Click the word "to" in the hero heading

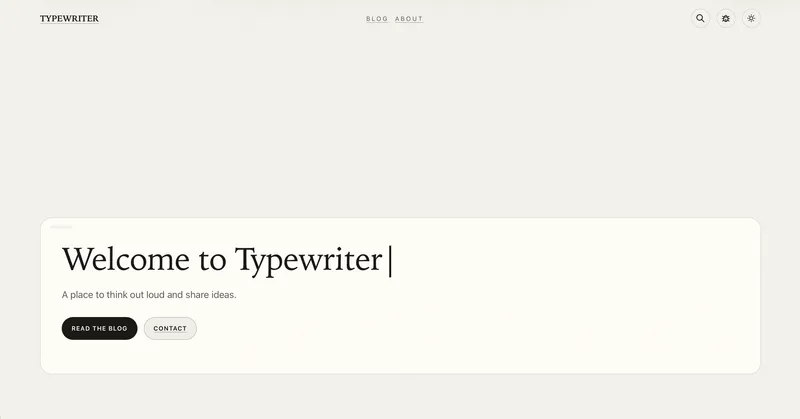tap(212, 261)
